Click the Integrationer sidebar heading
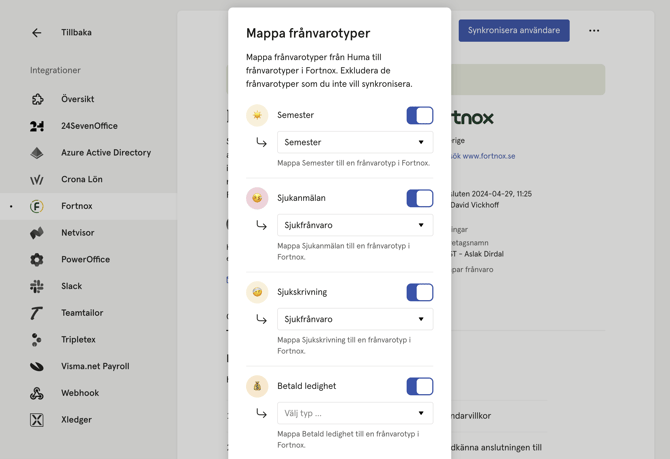Viewport: 670px width, 459px height. point(55,71)
